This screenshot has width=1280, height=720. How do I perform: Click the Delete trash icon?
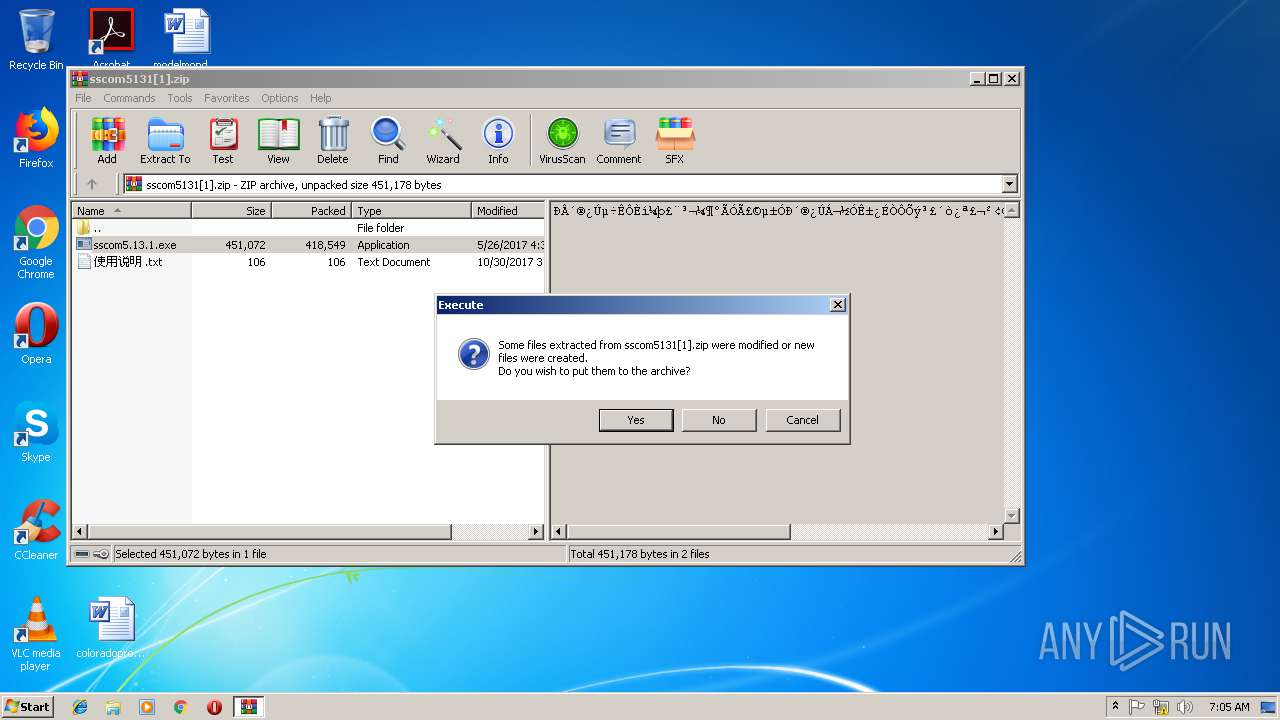coord(333,141)
